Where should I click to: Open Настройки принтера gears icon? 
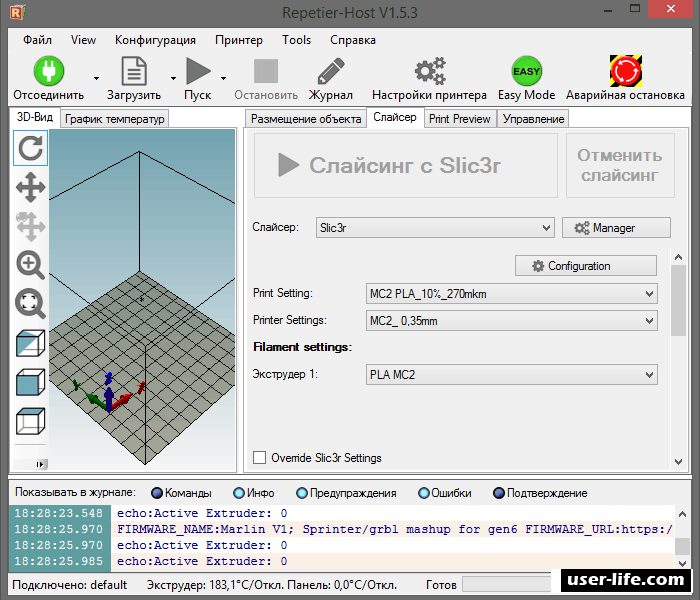(x=430, y=71)
